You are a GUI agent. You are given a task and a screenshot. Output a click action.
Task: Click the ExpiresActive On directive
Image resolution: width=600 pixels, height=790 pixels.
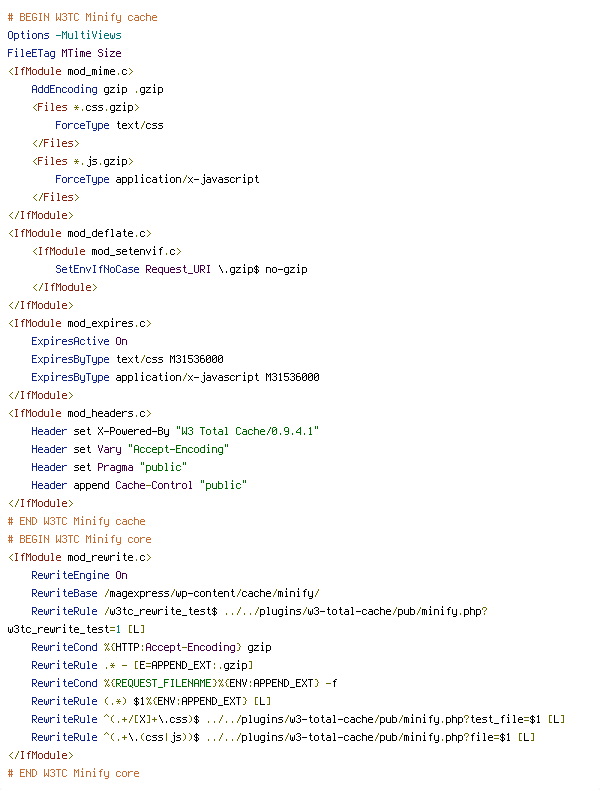coord(80,342)
